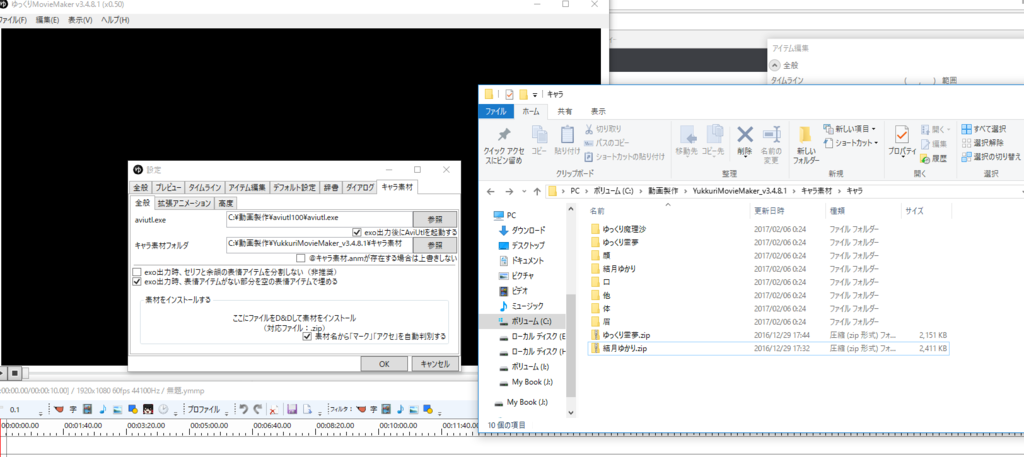Image resolution: width=1024 pixels, height=457 pixels.
Task: Click 参照 next to aviutl.exe path
Action: coord(435,219)
